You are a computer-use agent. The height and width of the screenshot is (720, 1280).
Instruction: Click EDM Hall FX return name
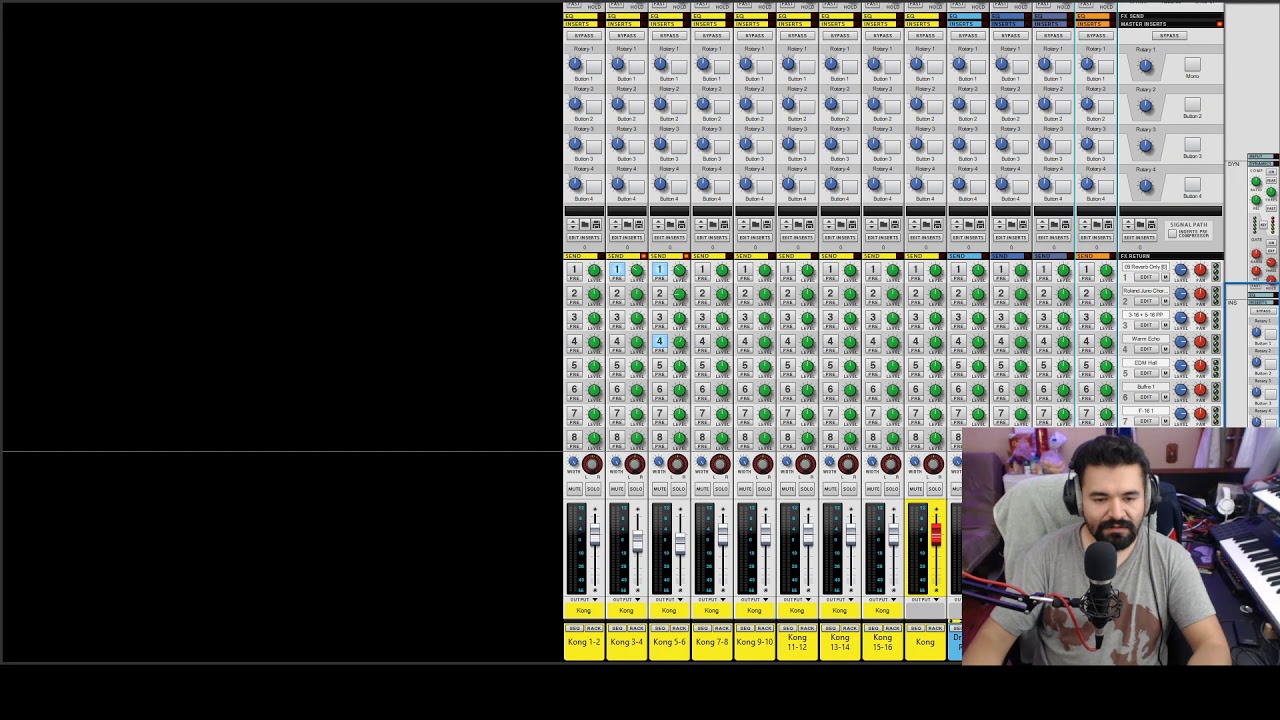(1146, 363)
